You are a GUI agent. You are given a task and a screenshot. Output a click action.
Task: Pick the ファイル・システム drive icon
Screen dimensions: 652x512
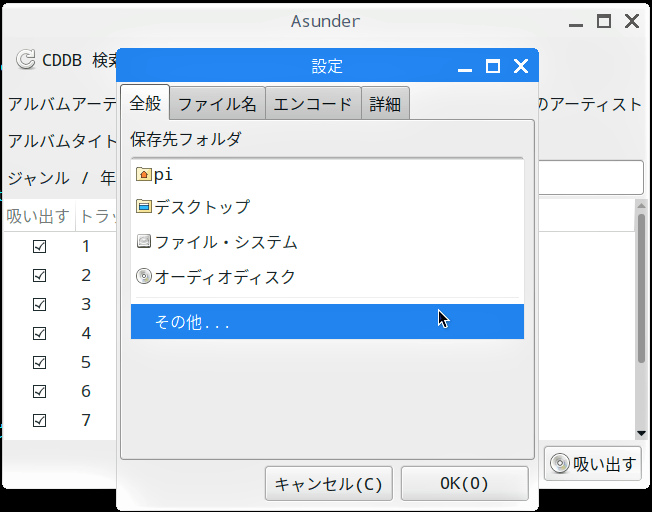tap(144, 242)
